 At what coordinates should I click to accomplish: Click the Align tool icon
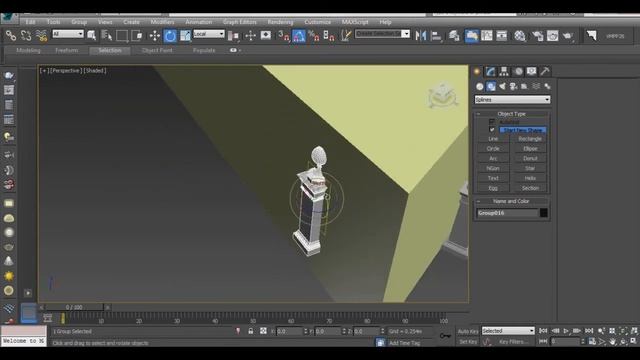(436, 36)
